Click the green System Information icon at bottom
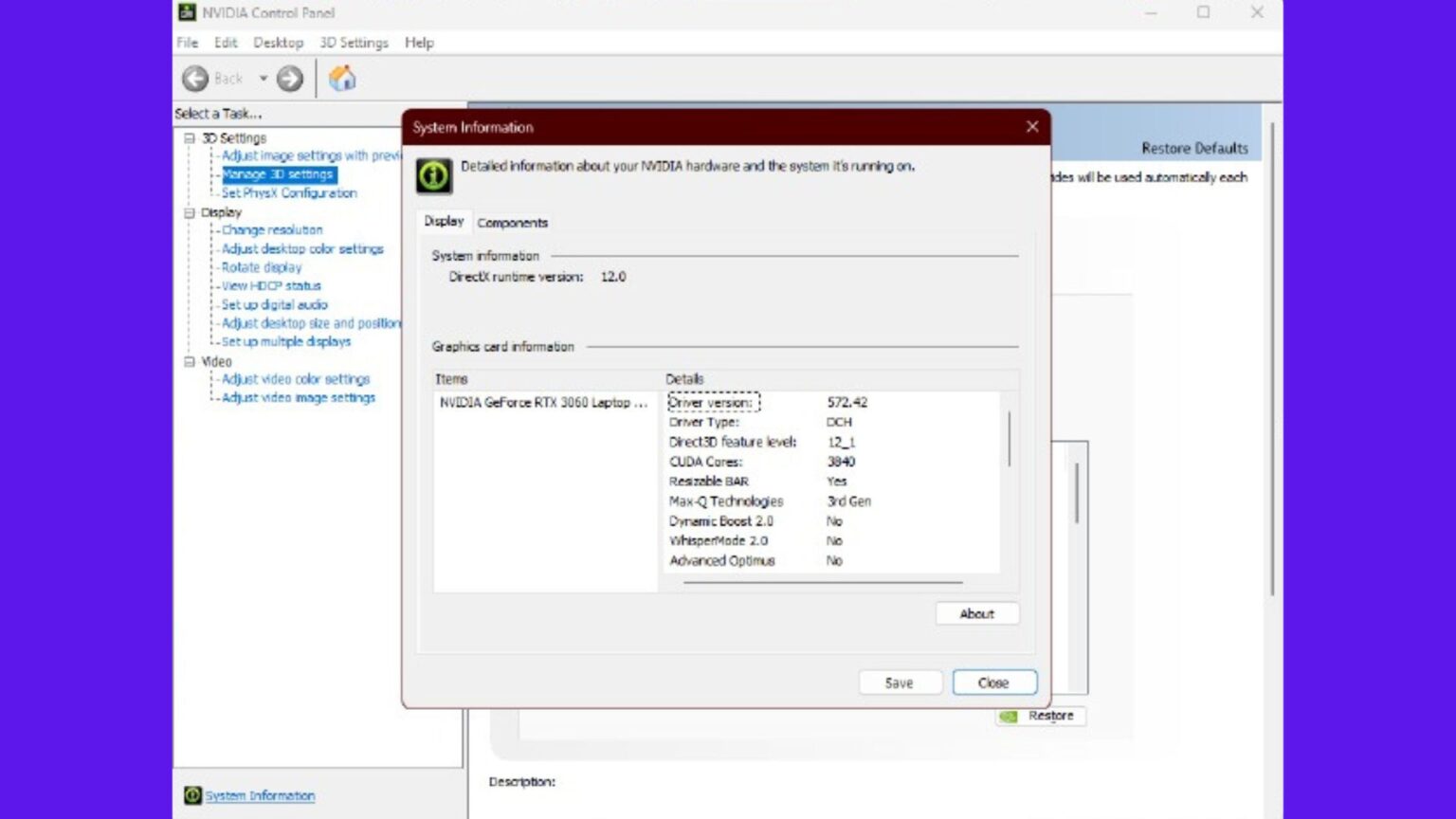The width and height of the screenshot is (1456, 819). [x=192, y=795]
